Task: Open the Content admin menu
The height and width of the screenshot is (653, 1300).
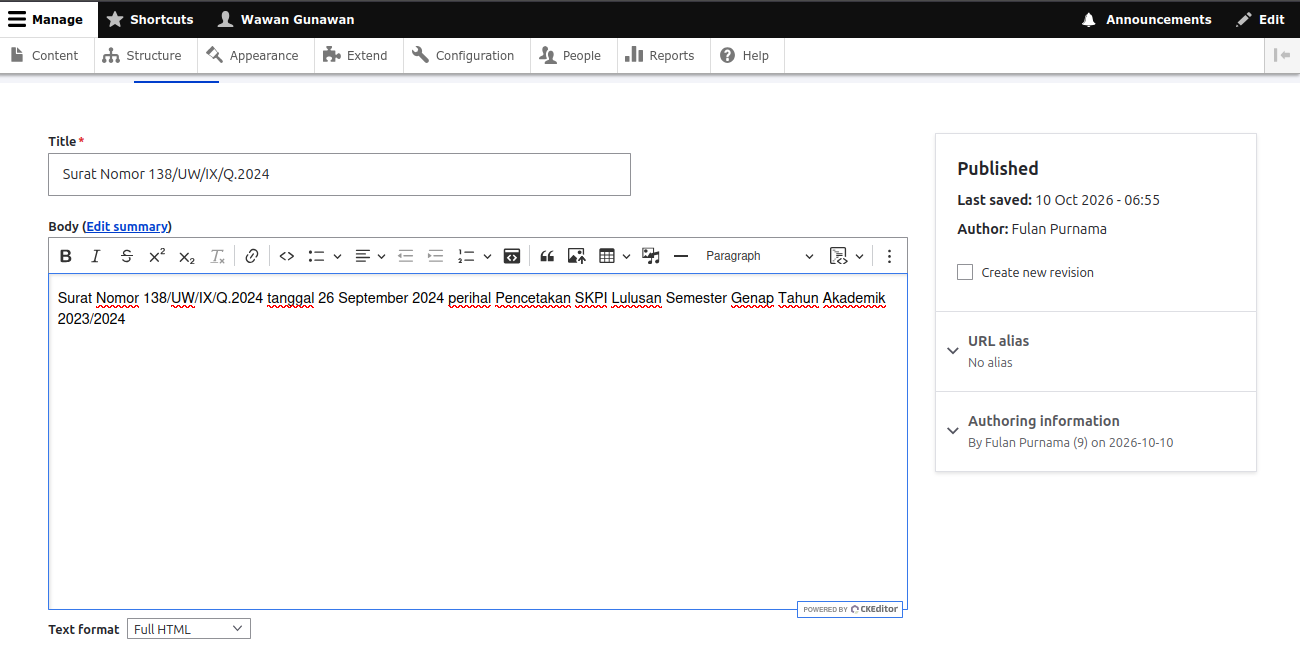Action: (45, 56)
